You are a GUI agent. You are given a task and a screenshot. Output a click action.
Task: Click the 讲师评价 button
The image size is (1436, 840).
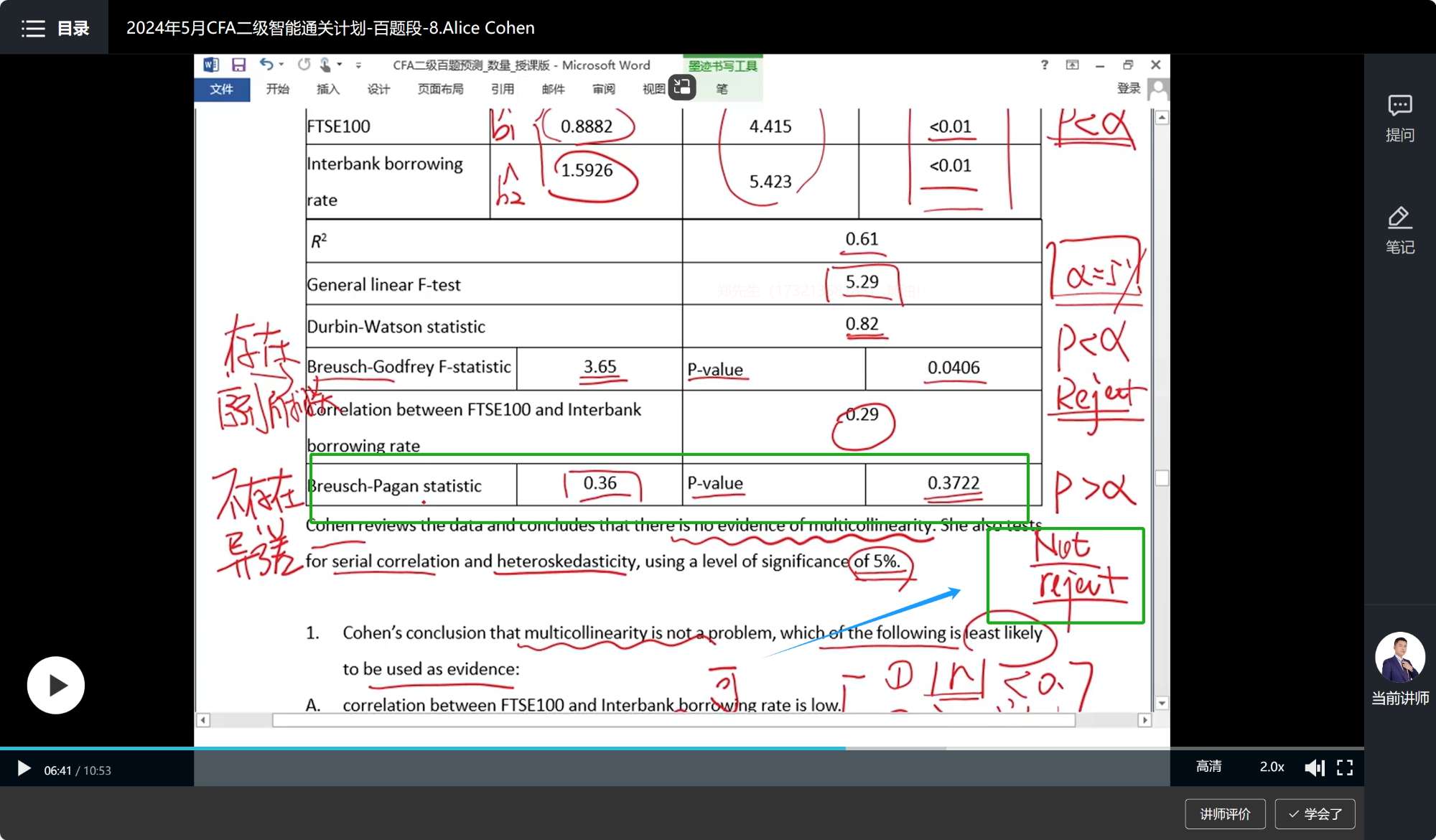tap(1225, 813)
